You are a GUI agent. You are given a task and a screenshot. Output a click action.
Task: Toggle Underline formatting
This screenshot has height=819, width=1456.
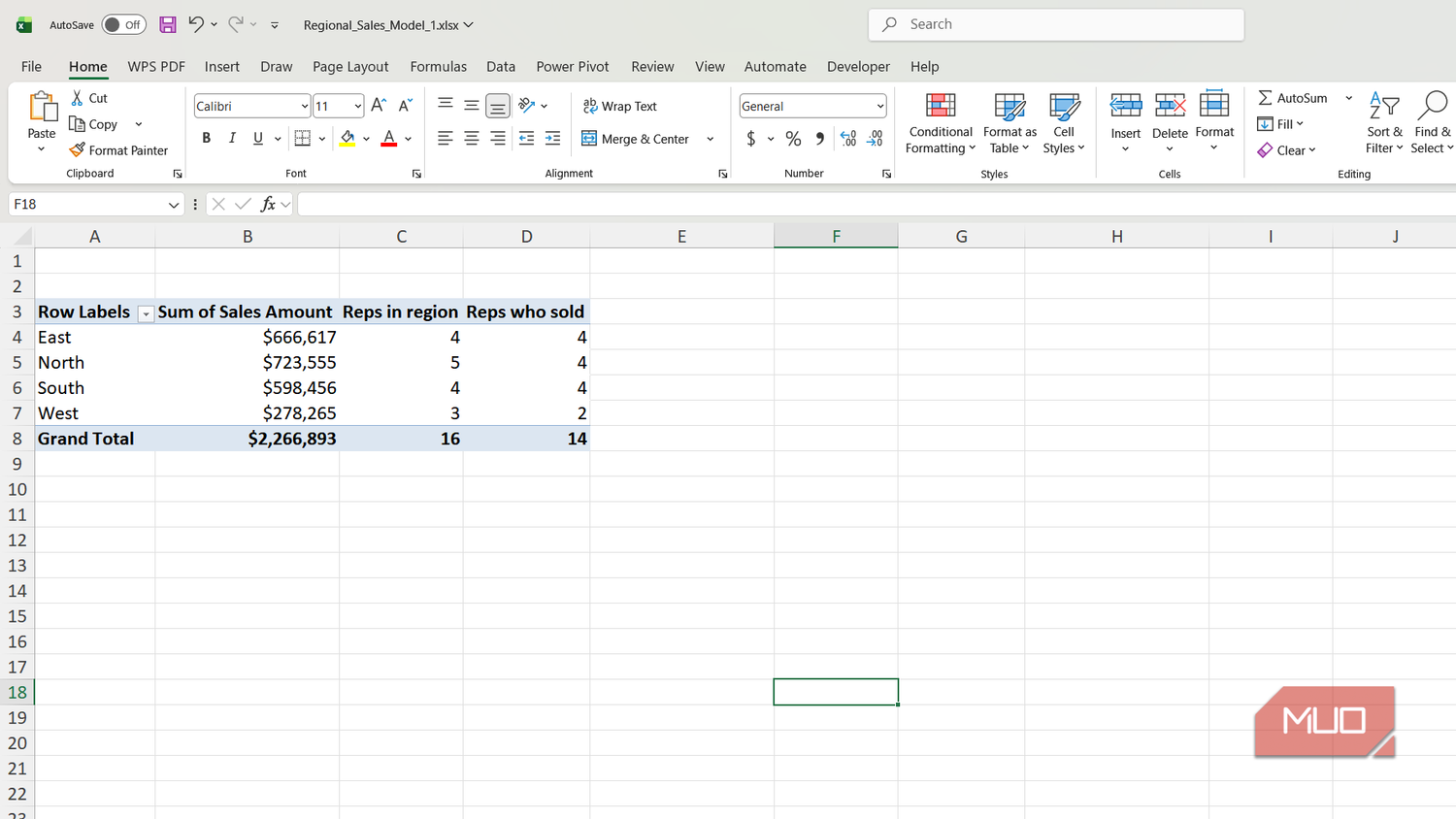258,139
